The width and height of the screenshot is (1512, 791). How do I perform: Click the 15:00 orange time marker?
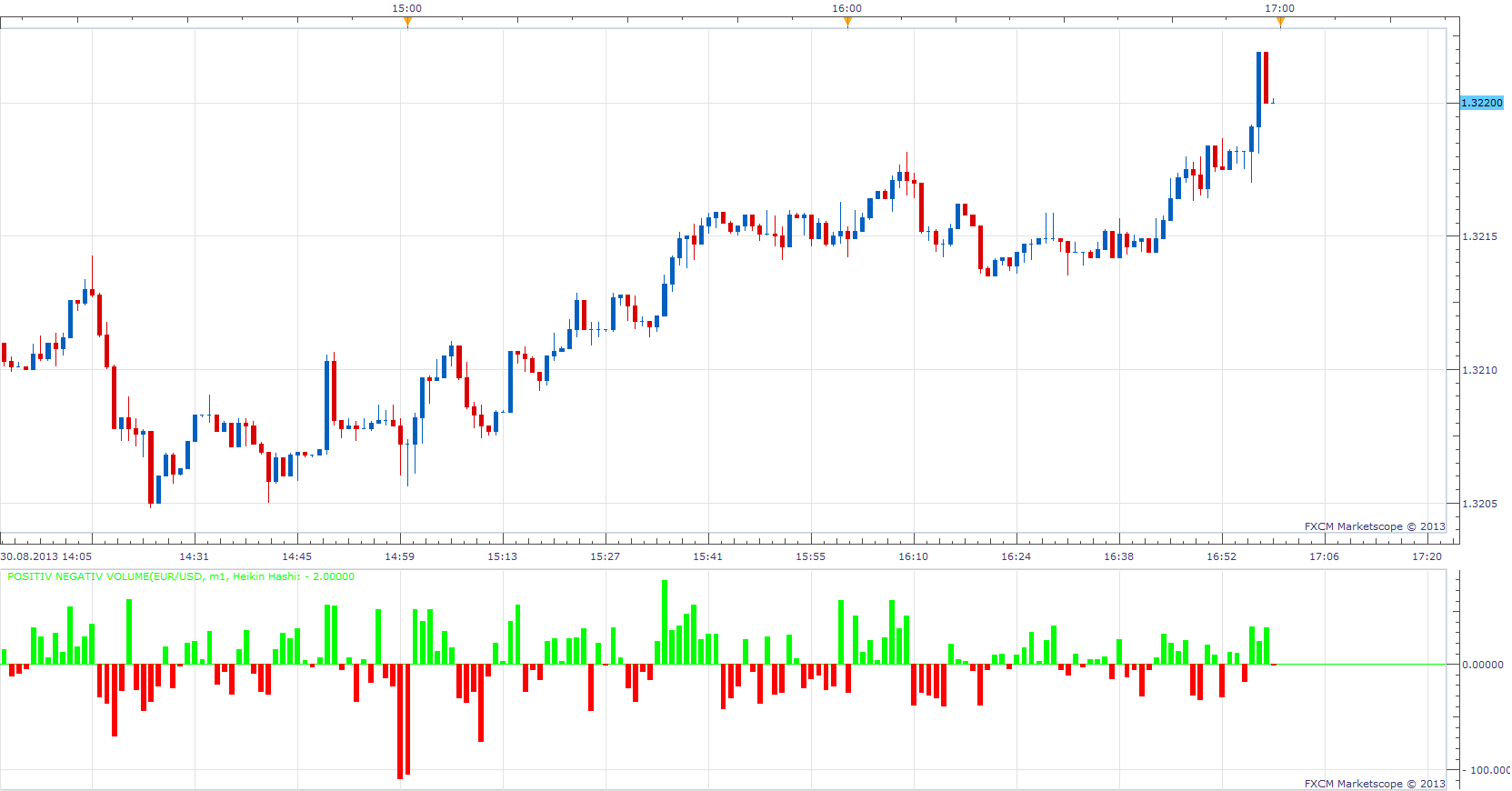click(407, 23)
